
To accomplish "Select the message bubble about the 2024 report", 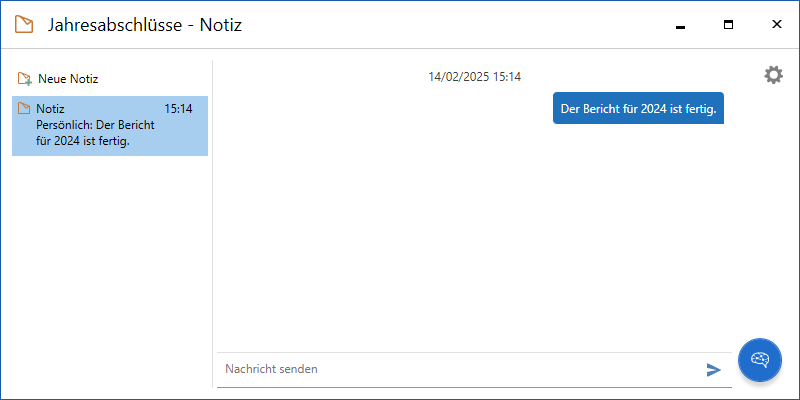I will 638,109.
